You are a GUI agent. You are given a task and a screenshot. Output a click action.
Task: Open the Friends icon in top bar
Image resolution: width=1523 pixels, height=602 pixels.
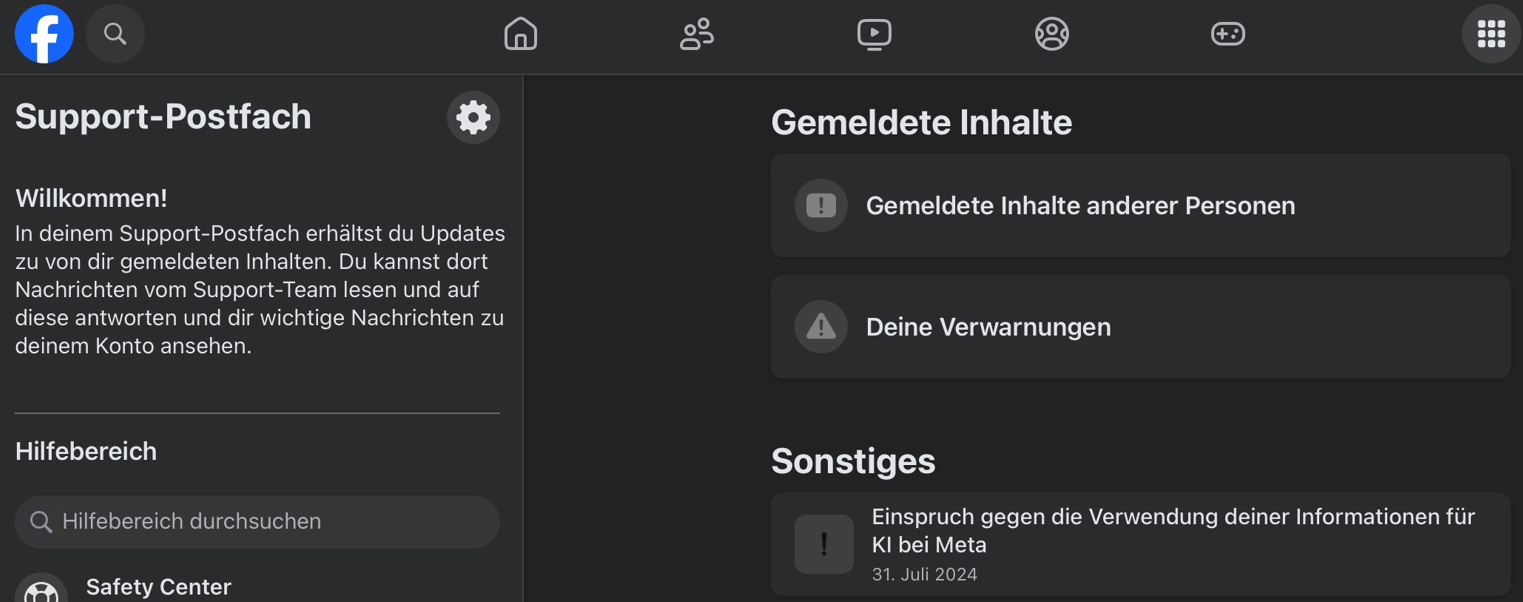697,34
